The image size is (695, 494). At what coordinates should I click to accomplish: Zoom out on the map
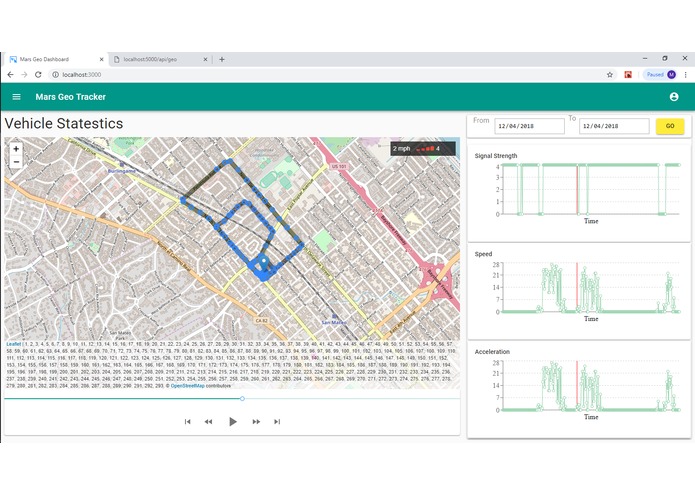tap(16, 162)
